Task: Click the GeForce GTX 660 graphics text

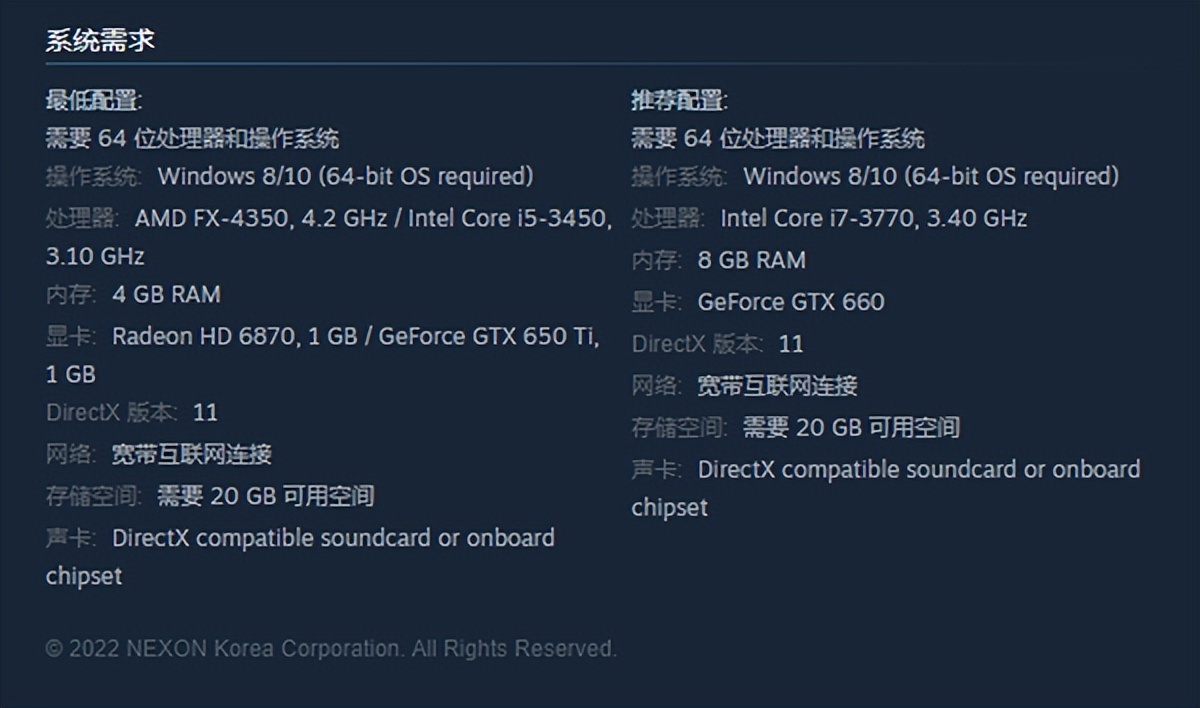Action: (790, 302)
